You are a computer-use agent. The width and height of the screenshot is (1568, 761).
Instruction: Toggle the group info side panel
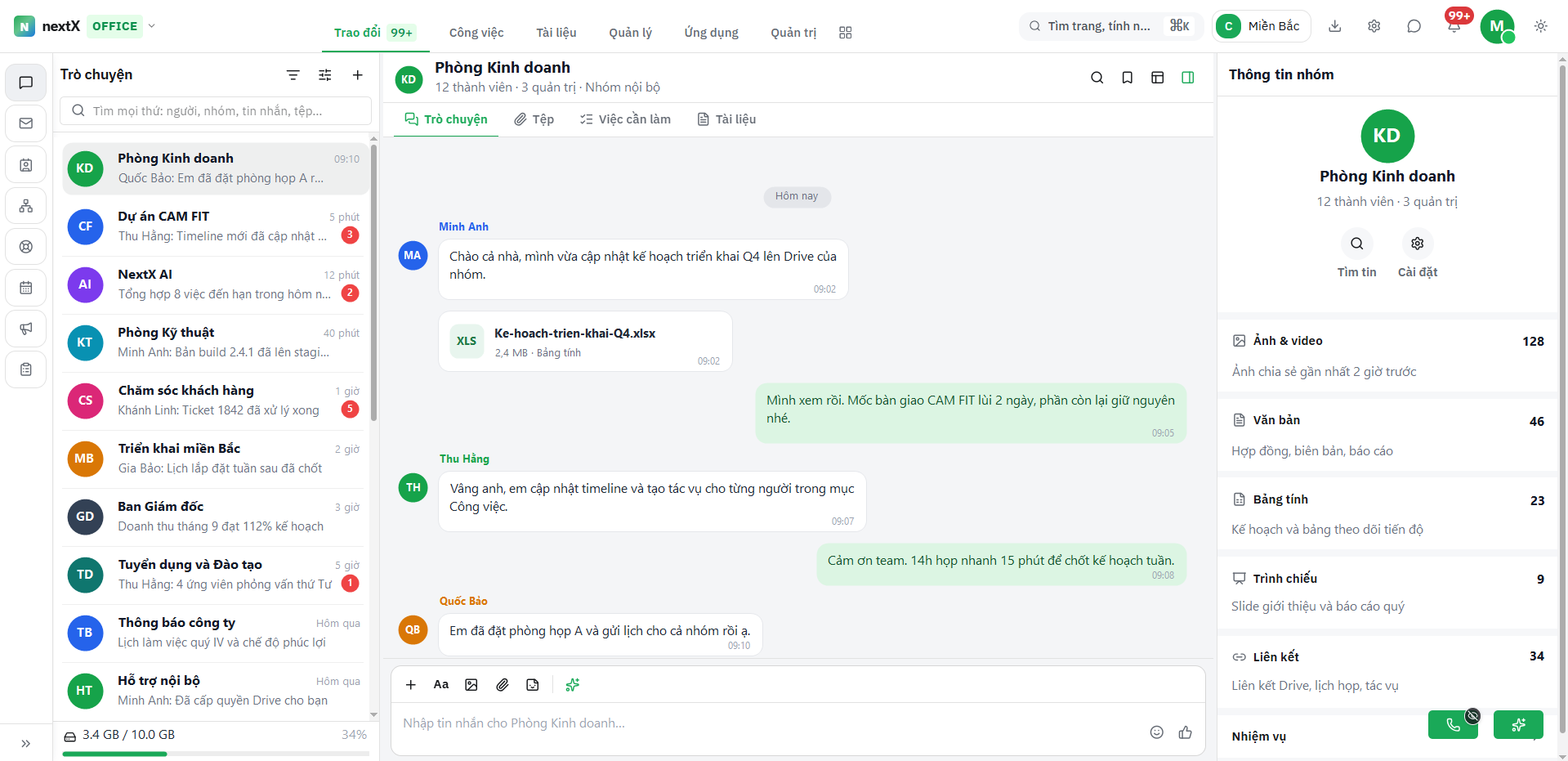click(1188, 78)
